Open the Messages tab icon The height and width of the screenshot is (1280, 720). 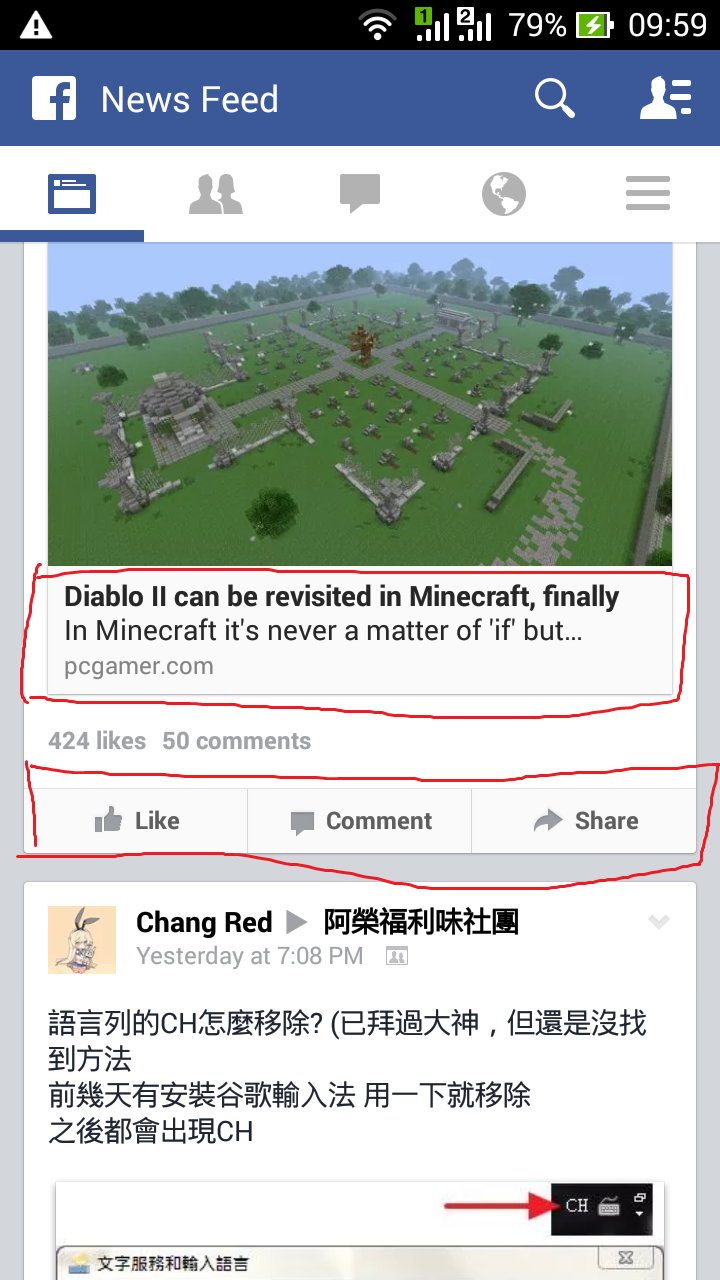tap(360, 194)
